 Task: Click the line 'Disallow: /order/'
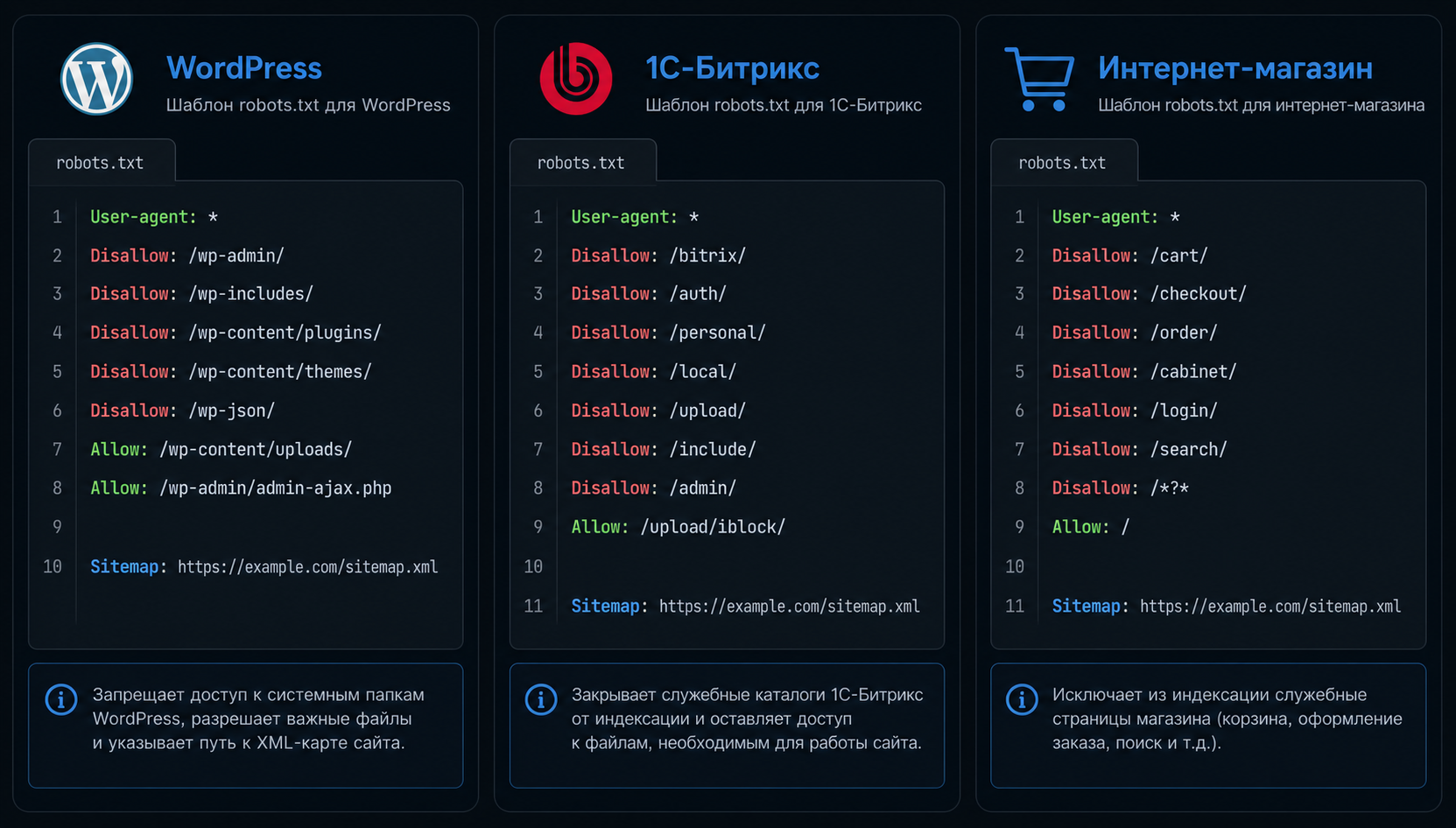[1135, 333]
